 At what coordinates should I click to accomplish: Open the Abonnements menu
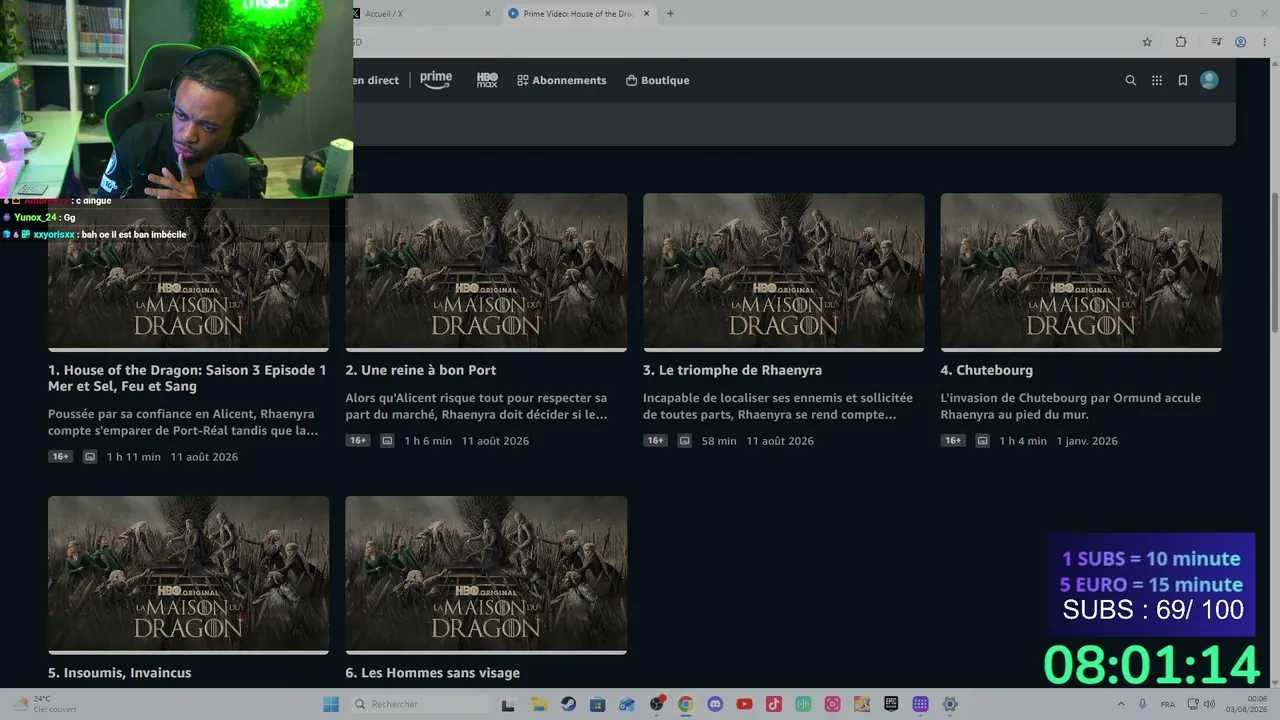coord(561,80)
